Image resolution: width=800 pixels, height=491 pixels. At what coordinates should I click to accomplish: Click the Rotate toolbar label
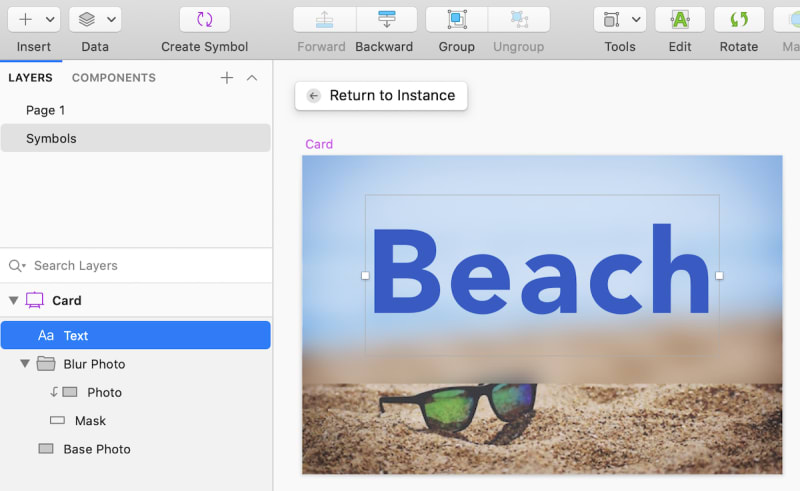[x=739, y=47]
